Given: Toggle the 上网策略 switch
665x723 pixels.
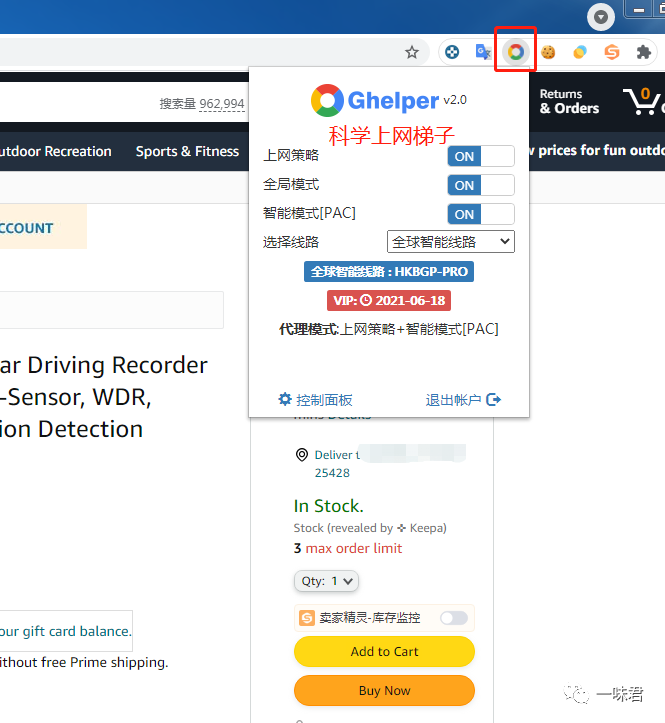Looking at the screenshot, I should point(481,156).
